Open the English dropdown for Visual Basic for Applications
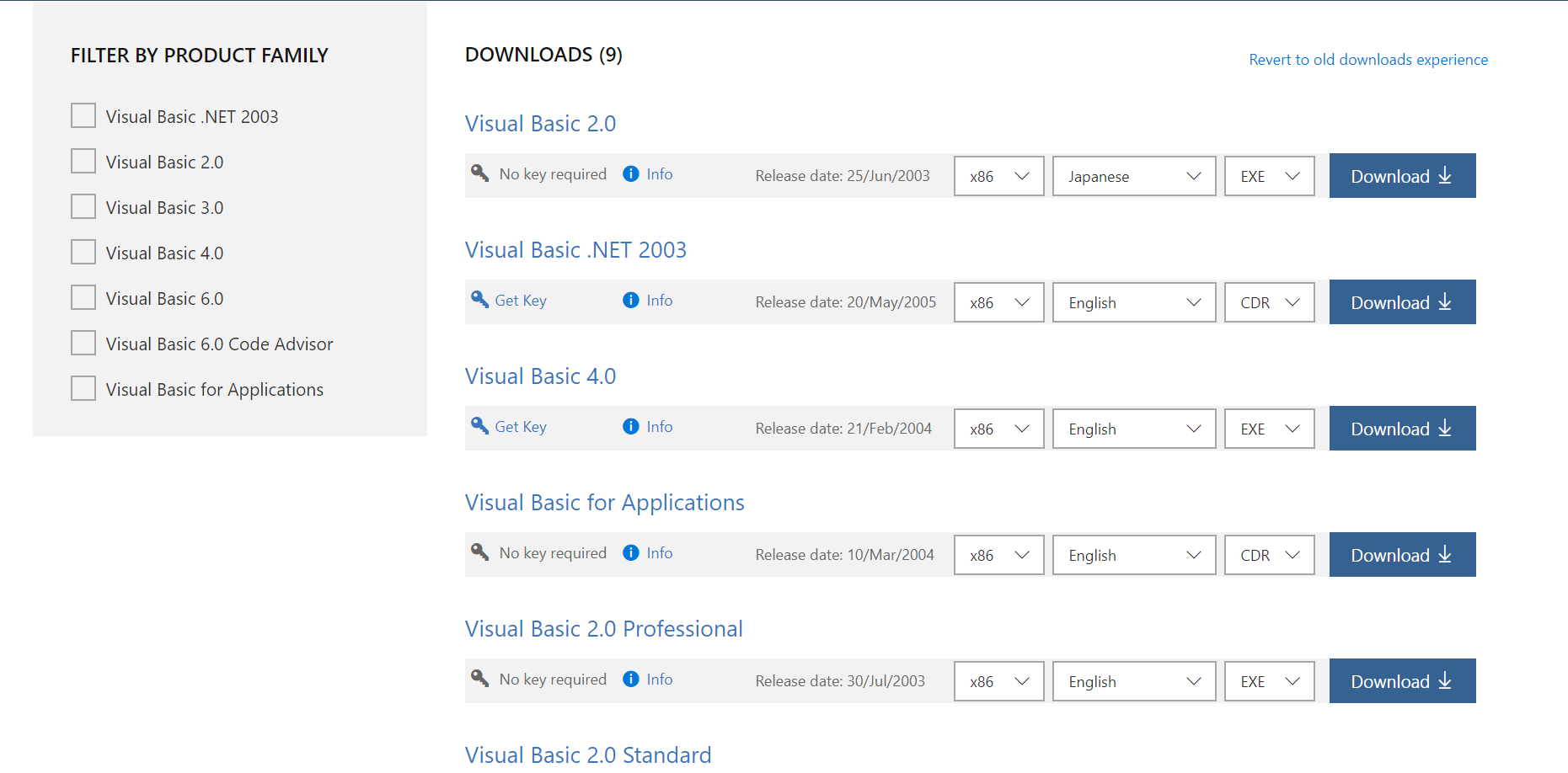The height and width of the screenshot is (773, 1568). coord(1134,555)
